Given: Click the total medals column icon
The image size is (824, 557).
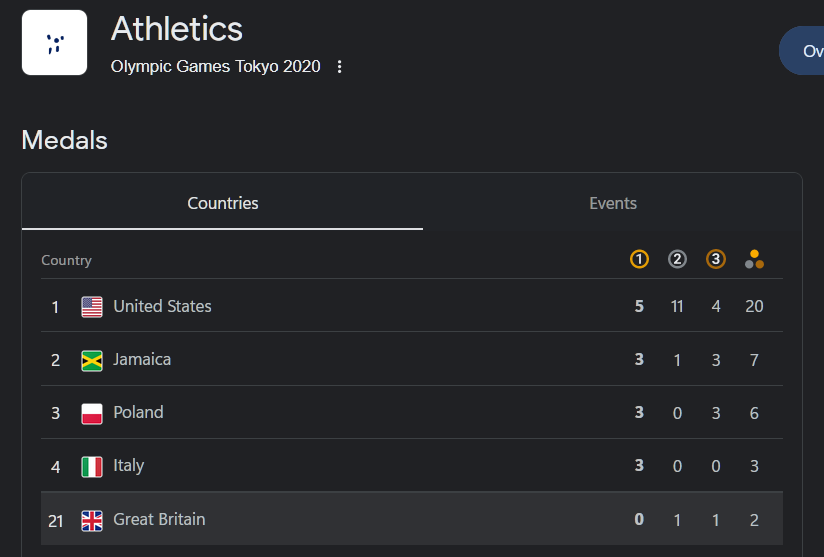Looking at the screenshot, I should (754, 259).
